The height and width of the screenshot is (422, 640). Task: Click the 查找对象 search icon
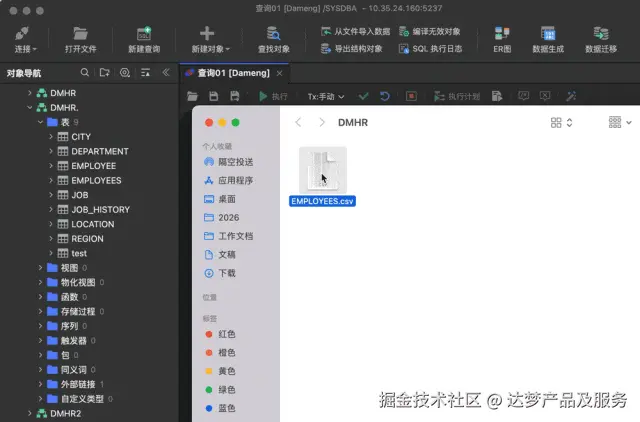(x=273, y=40)
